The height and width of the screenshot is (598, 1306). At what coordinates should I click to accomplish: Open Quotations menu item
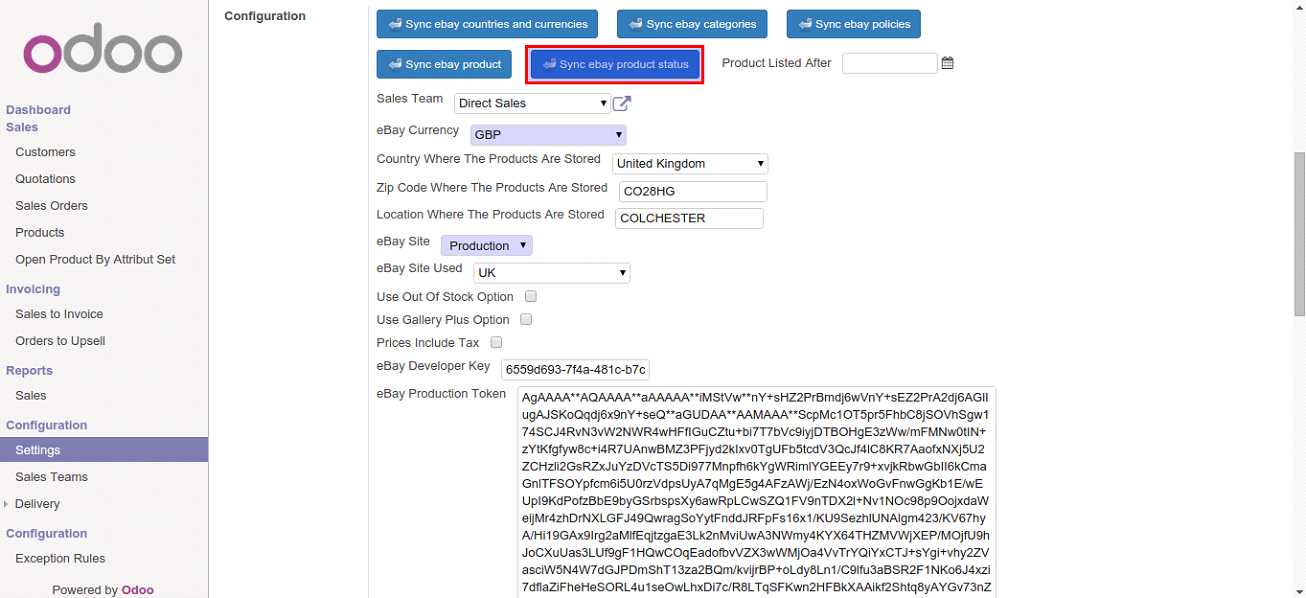[x=45, y=179]
